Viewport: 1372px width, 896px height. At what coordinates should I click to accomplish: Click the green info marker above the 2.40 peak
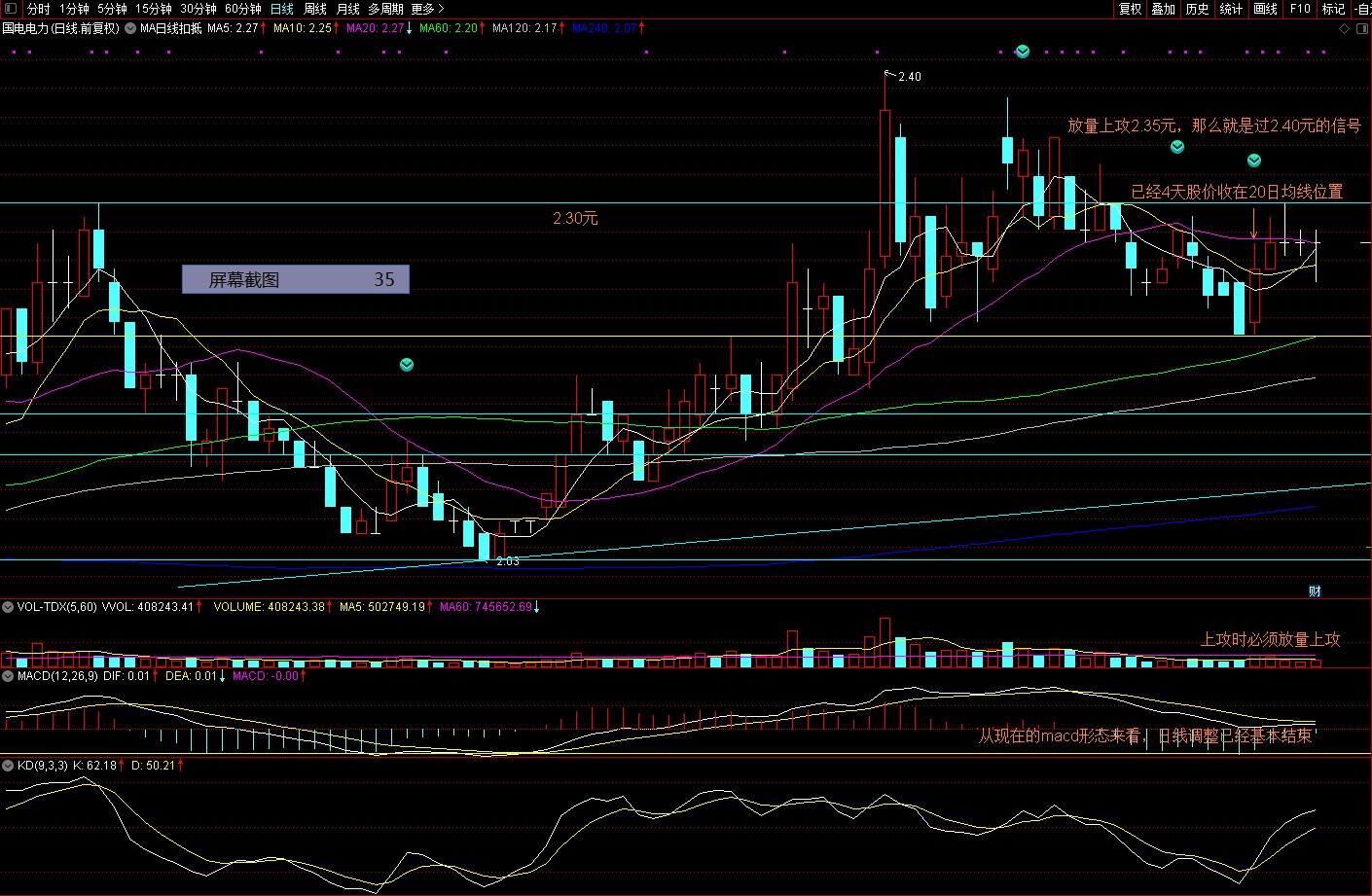pos(1022,52)
